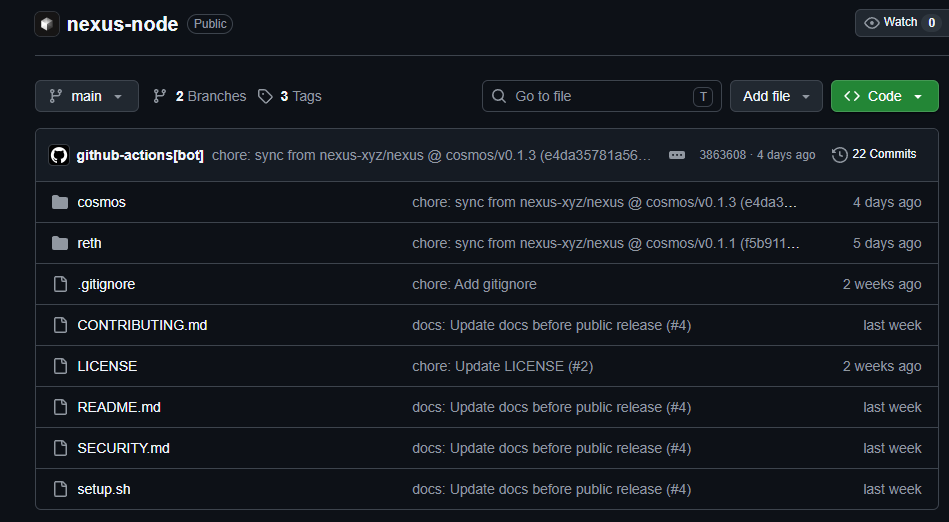Image resolution: width=949 pixels, height=522 pixels.
Task: Focus the Go to file search field
Action: [602, 96]
